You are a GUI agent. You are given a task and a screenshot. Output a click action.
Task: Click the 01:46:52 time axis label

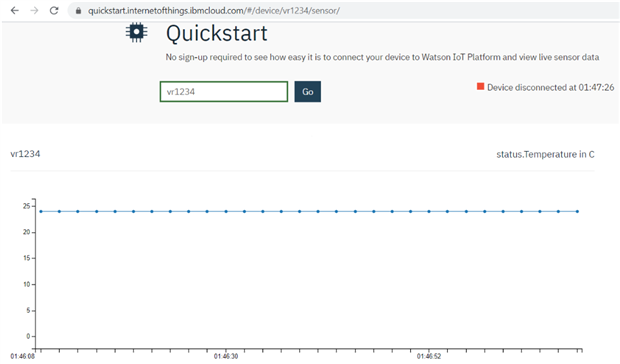[429, 356]
